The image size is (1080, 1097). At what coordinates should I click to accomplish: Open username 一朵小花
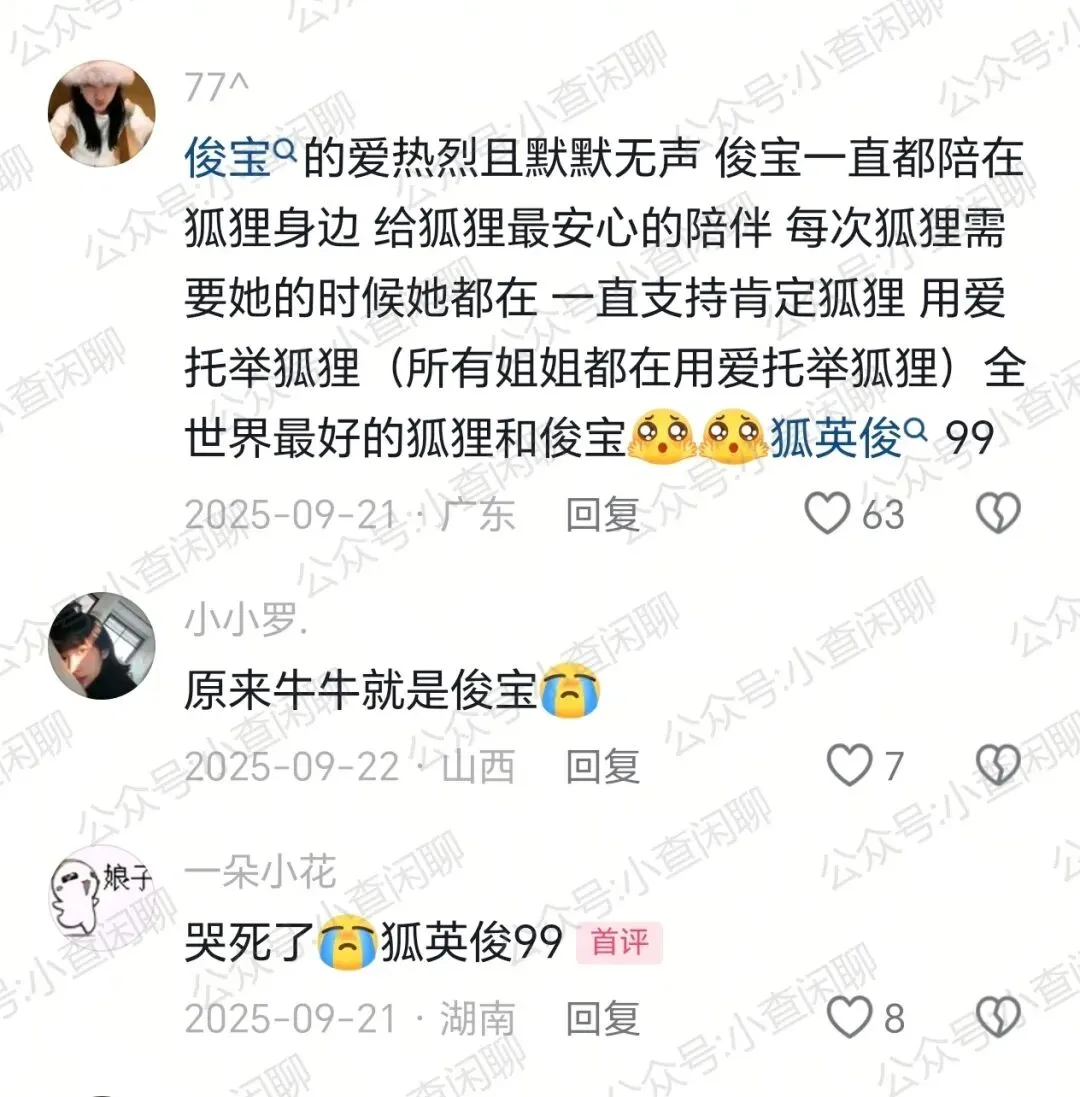[260, 871]
